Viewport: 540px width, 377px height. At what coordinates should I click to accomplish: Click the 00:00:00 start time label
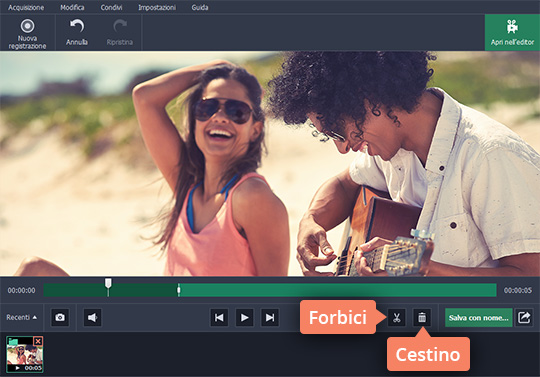click(21, 290)
